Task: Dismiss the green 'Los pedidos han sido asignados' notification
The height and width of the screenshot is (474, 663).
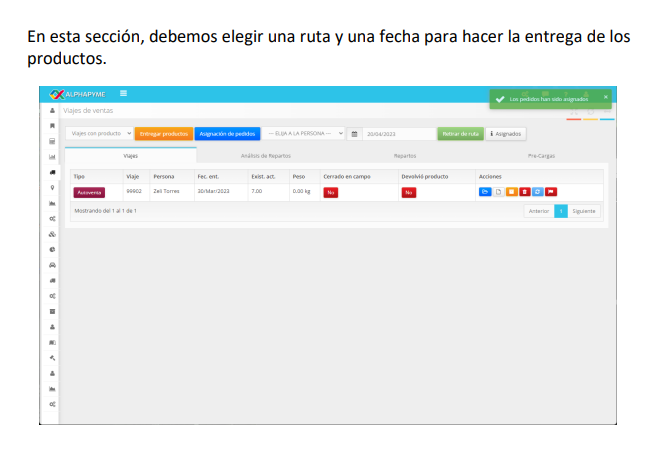Action: click(x=605, y=97)
